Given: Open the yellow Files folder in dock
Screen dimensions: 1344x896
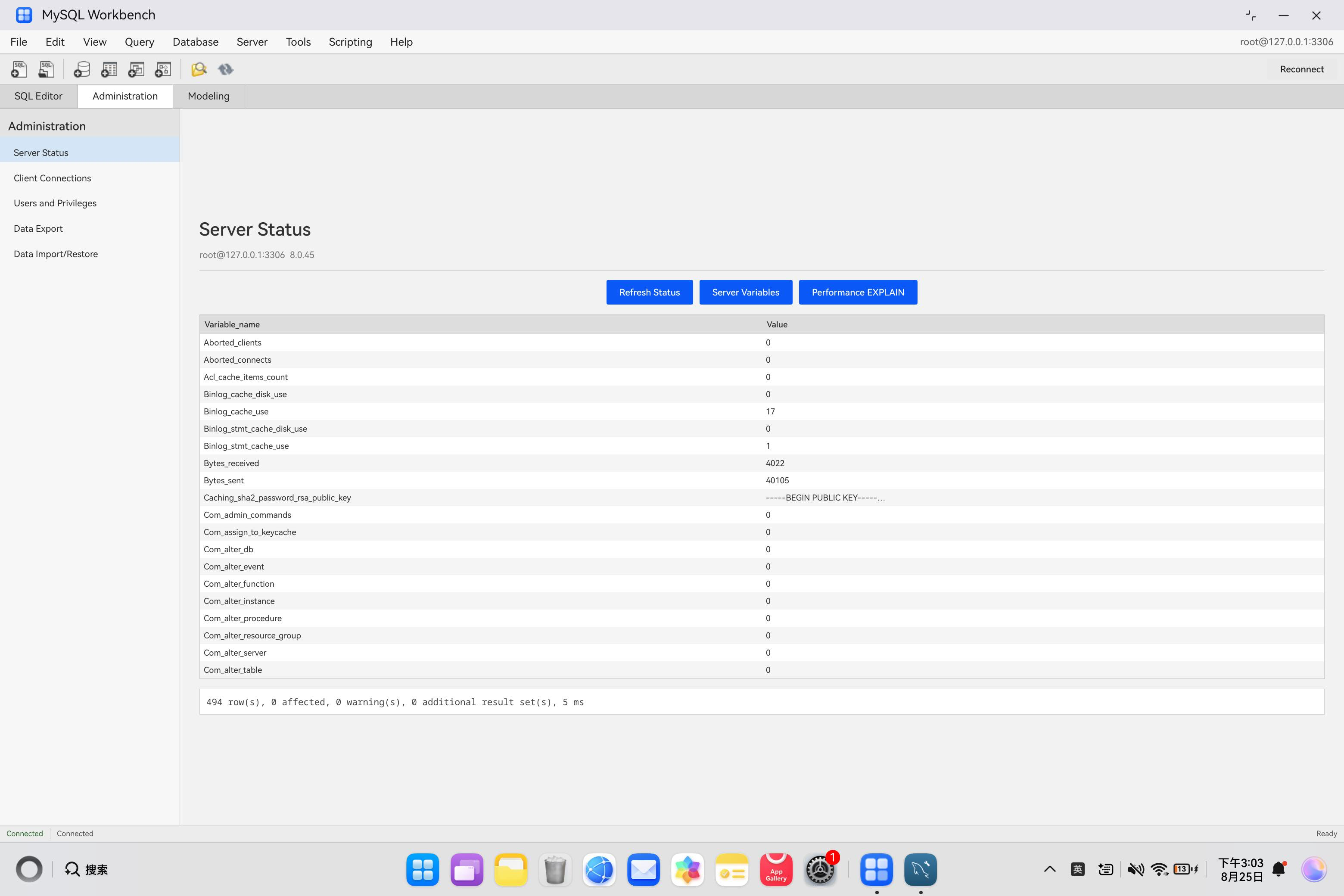Looking at the screenshot, I should (x=511, y=869).
